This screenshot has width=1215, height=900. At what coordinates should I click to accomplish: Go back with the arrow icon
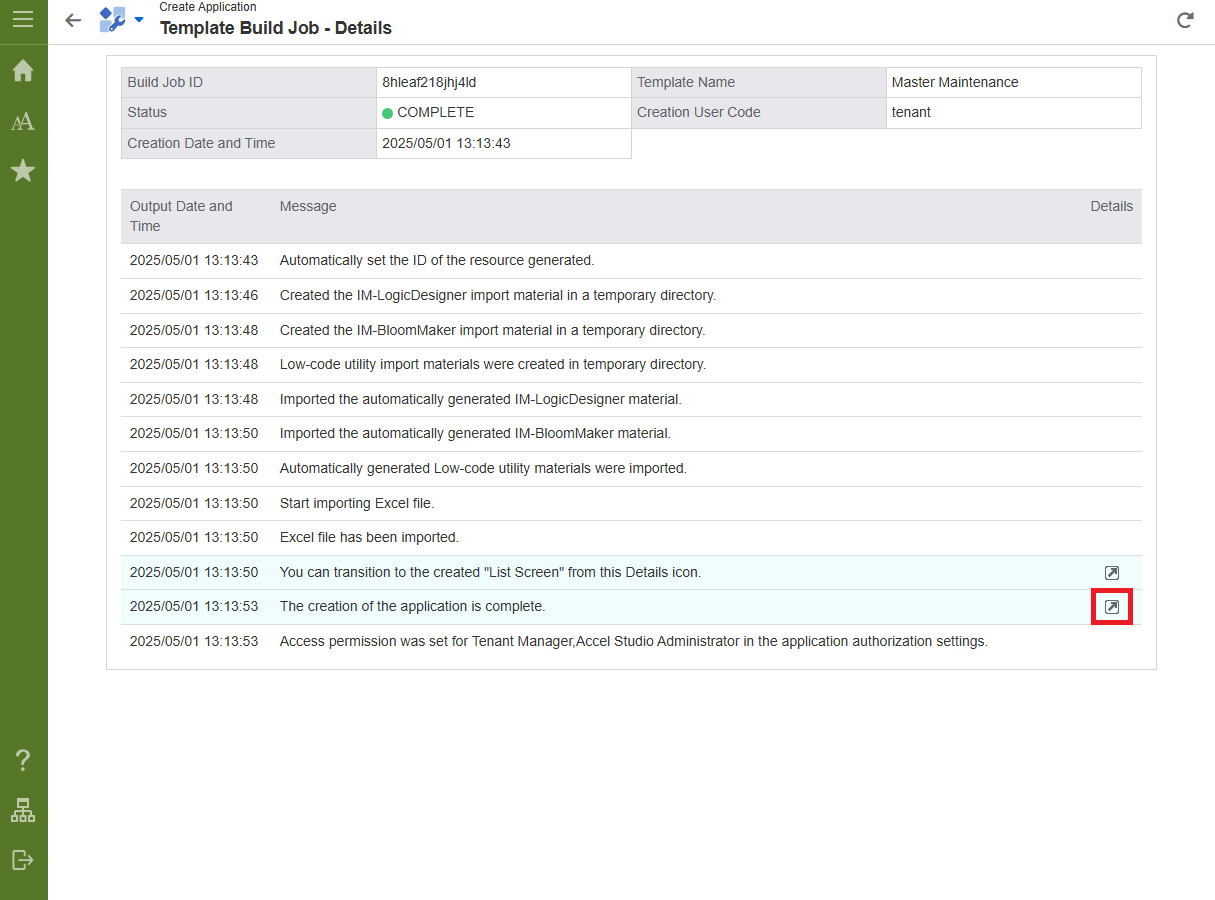coord(73,20)
